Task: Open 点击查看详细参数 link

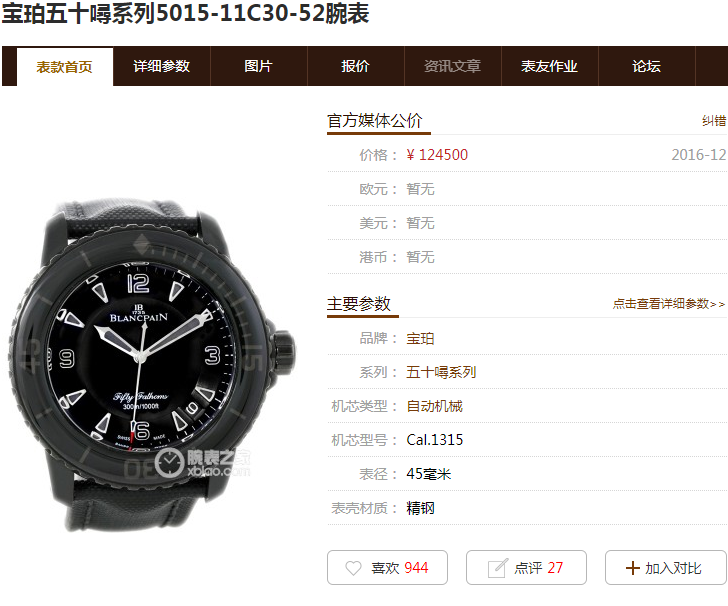Action: coord(669,304)
